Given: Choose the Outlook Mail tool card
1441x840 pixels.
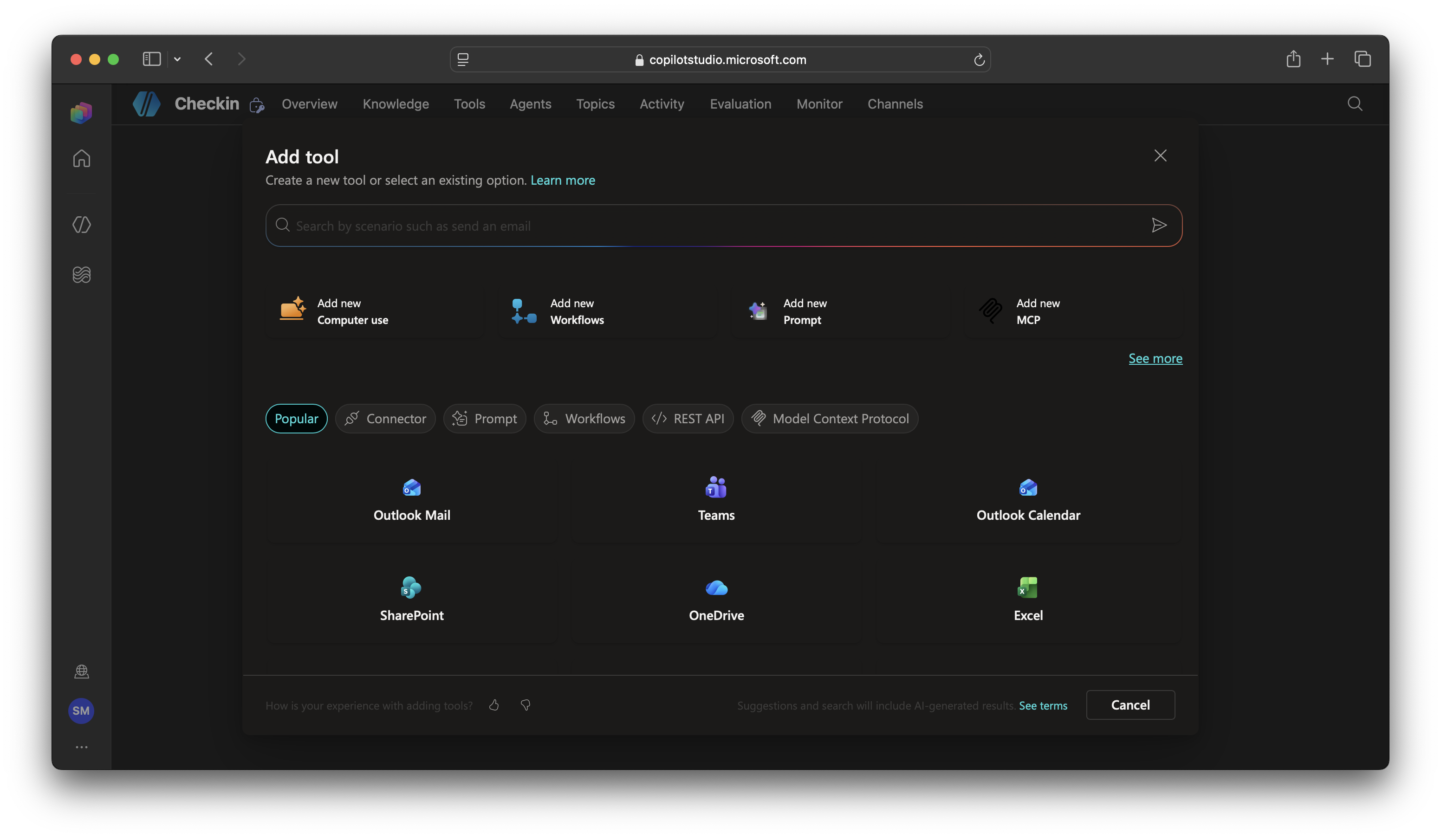Looking at the screenshot, I should [x=412, y=501].
